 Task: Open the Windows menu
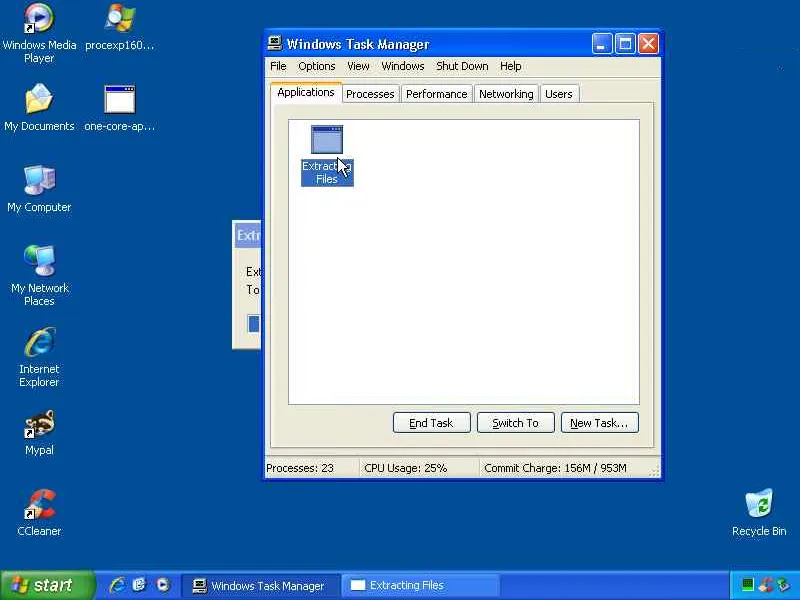tap(403, 66)
